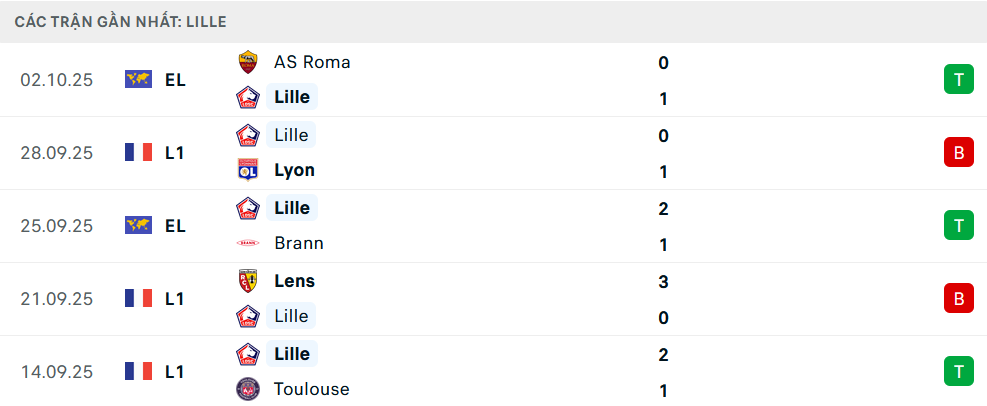Click the France flag on 14.09.25 row
This screenshot has height=406, width=987.
(x=138, y=371)
